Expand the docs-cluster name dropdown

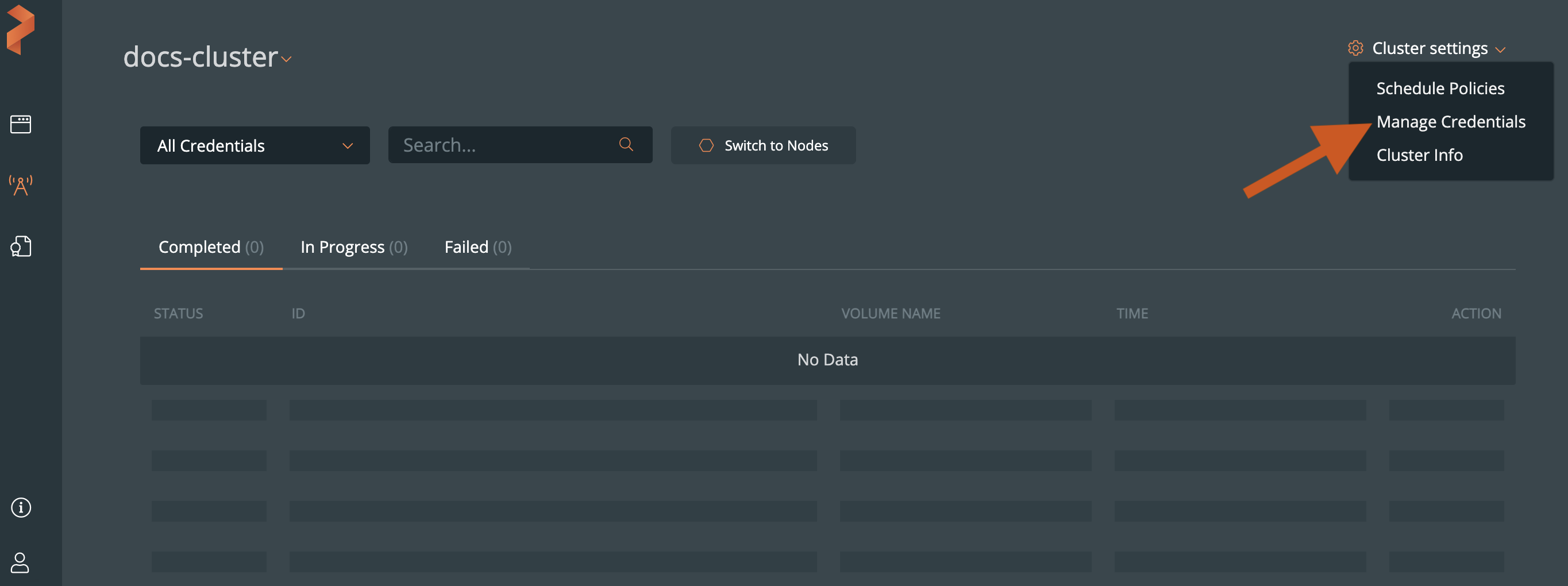(x=287, y=59)
